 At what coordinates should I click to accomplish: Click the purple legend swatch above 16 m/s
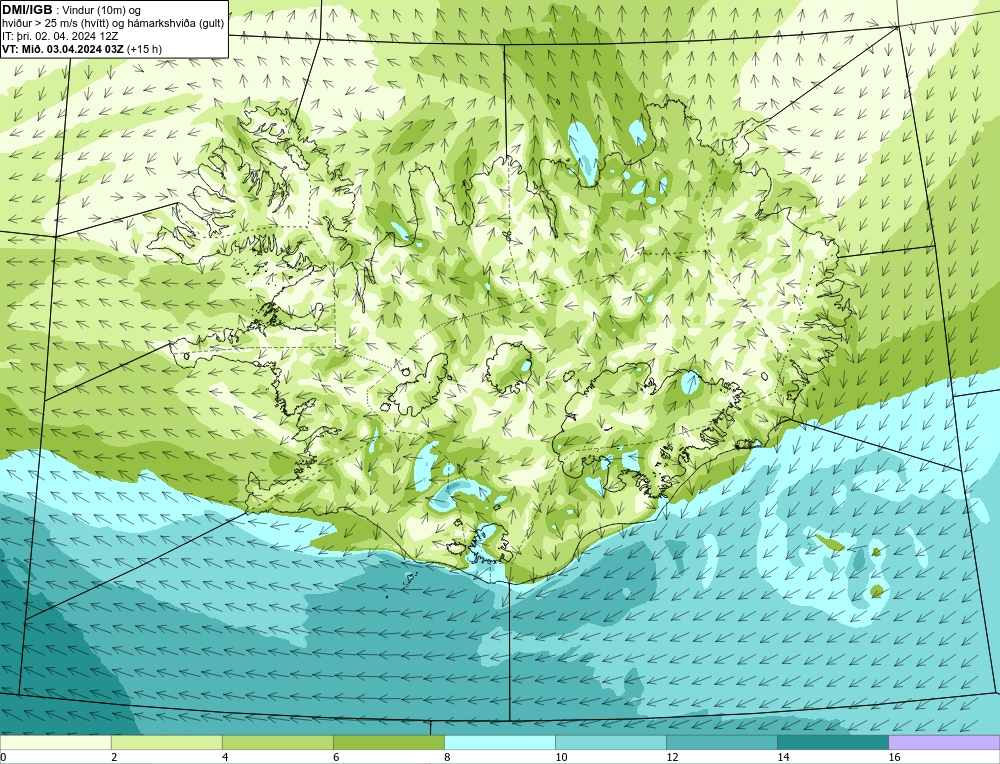(x=944, y=742)
